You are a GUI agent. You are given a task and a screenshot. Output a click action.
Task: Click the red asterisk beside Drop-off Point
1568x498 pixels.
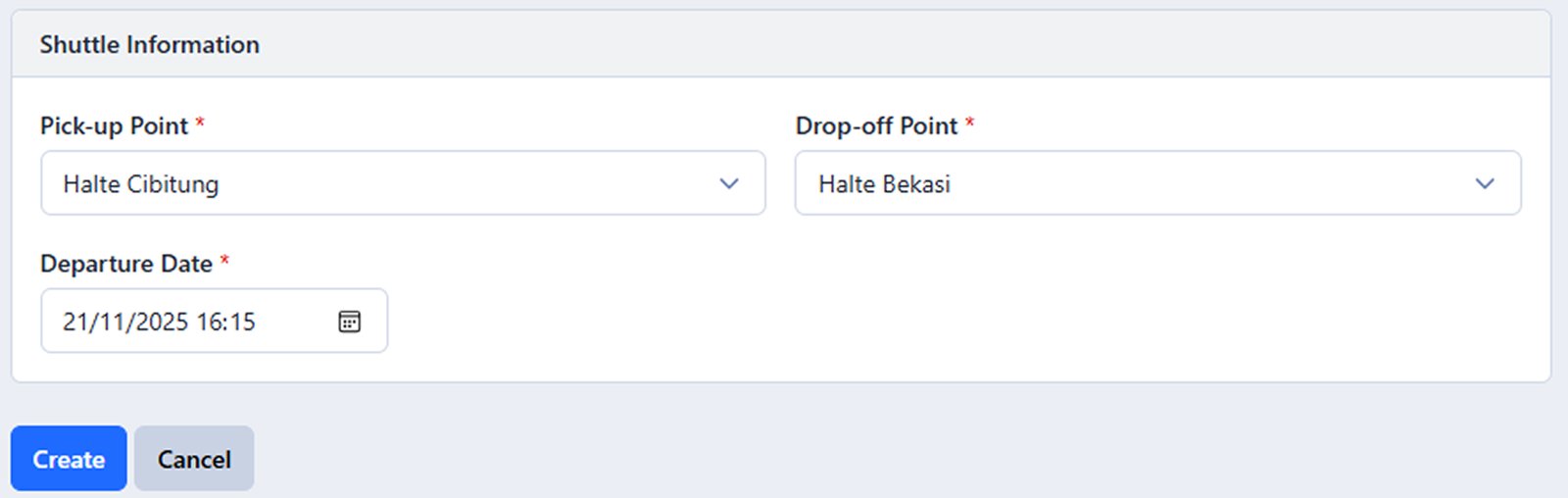(970, 124)
